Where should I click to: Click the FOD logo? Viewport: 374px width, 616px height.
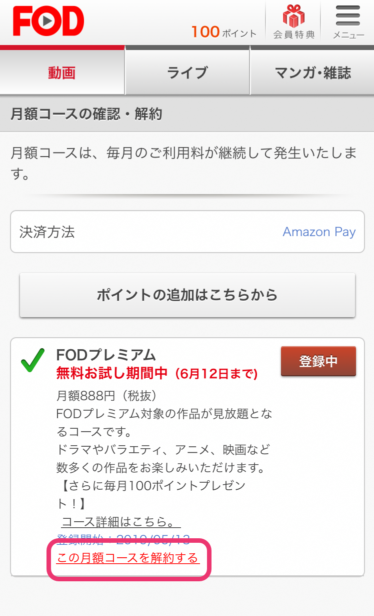pos(48,21)
